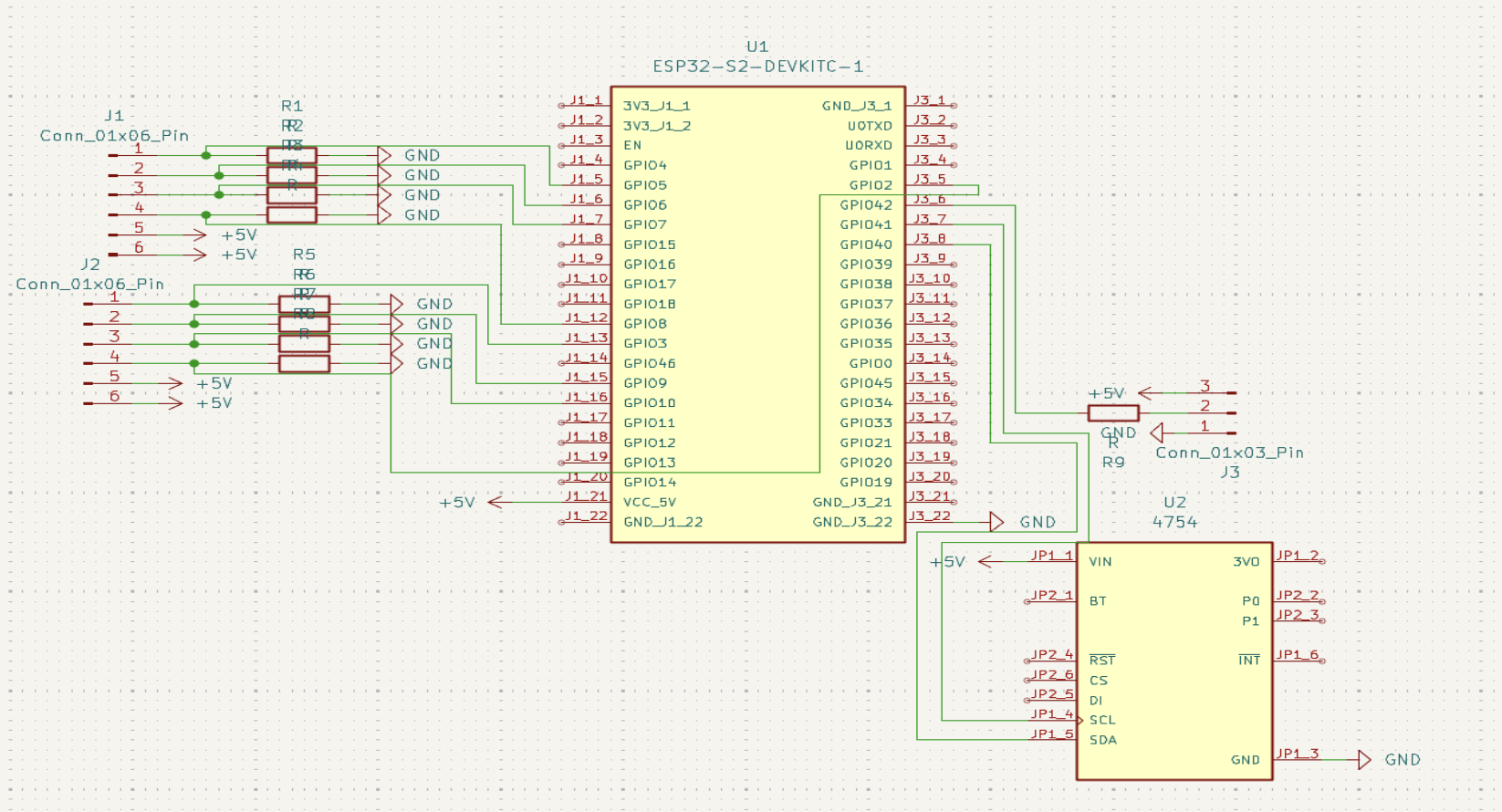The width and height of the screenshot is (1502, 812).
Task: Click the J3 reference label
Action: [1230, 473]
